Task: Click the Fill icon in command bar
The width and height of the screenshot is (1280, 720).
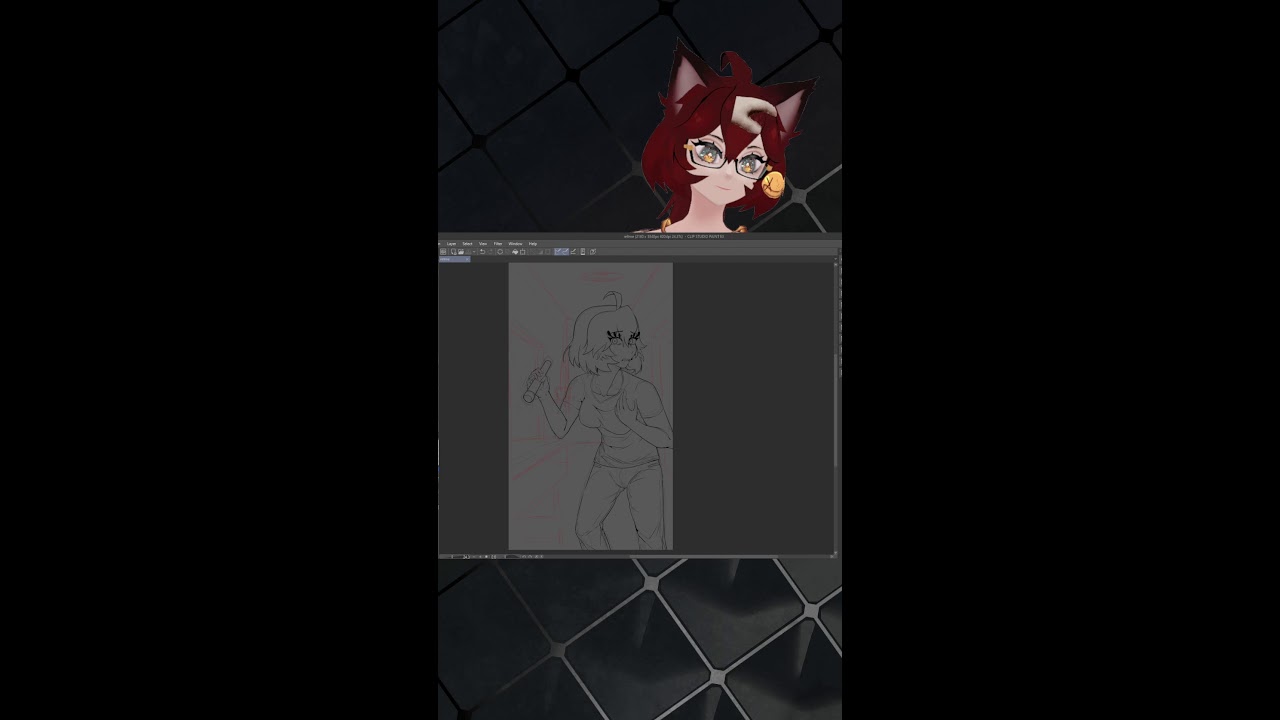Action: point(515,252)
